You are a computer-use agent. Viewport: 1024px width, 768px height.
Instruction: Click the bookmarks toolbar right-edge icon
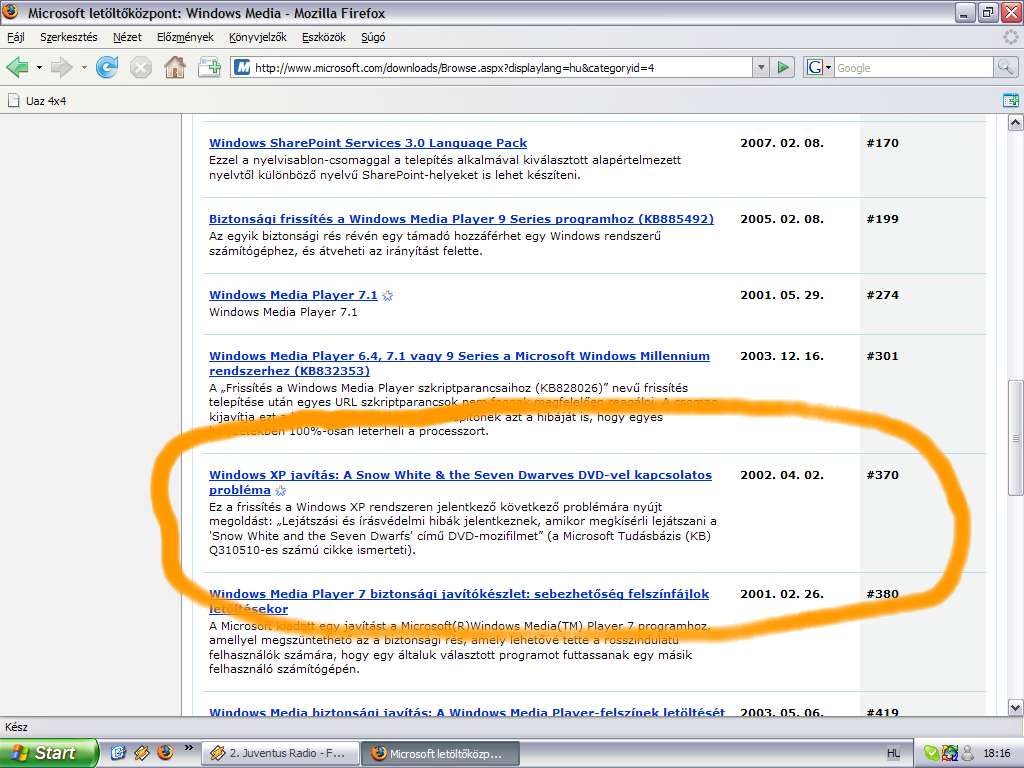point(1010,101)
